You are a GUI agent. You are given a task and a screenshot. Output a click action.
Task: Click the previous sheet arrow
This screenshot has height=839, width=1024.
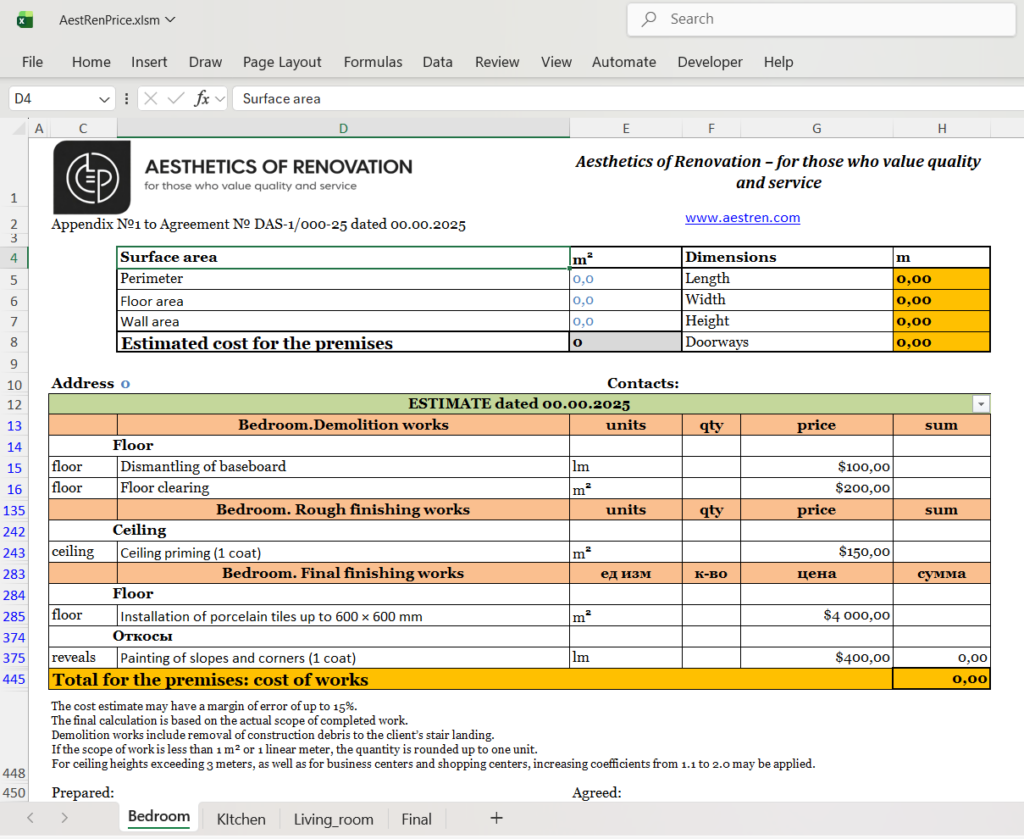tap(30, 818)
